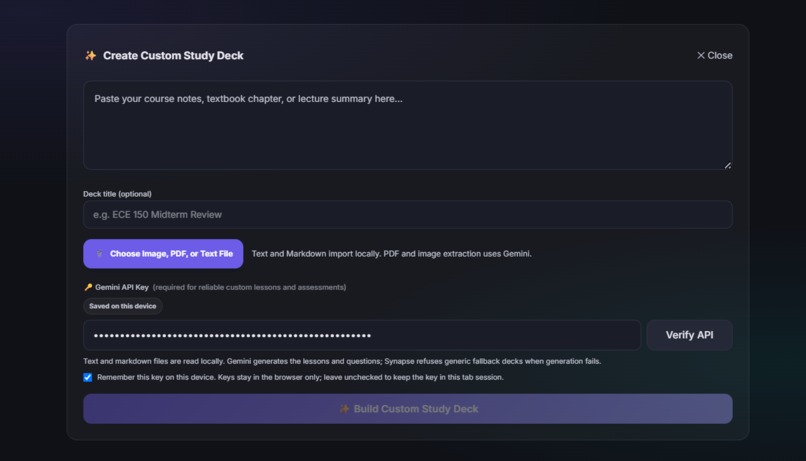Choose Image, PDF, or Text File button

pyautogui.click(x=163, y=253)
